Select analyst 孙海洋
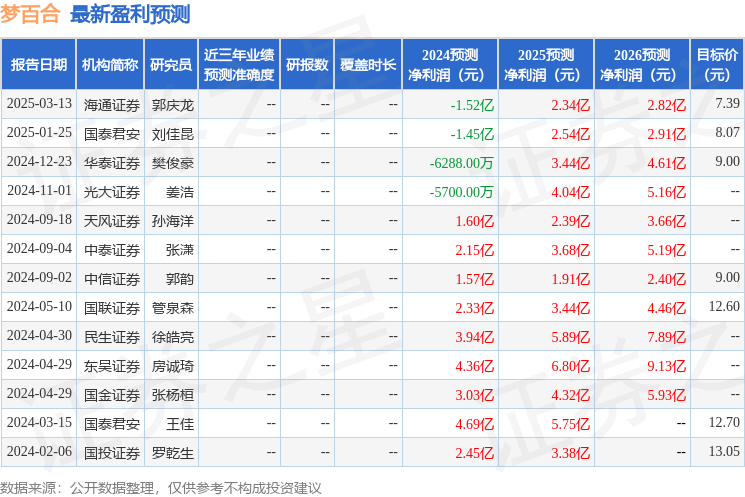 coord(173,221)
